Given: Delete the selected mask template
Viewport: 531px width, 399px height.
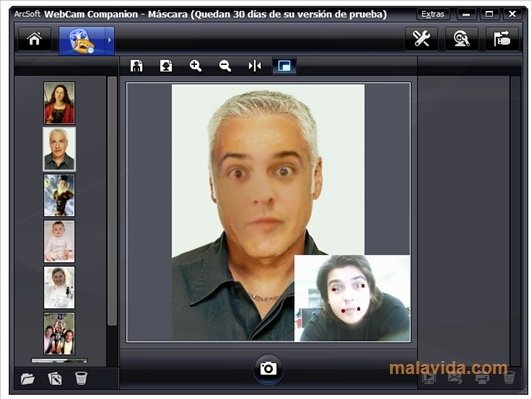Looking at the screenshot, I should (81, 378).
